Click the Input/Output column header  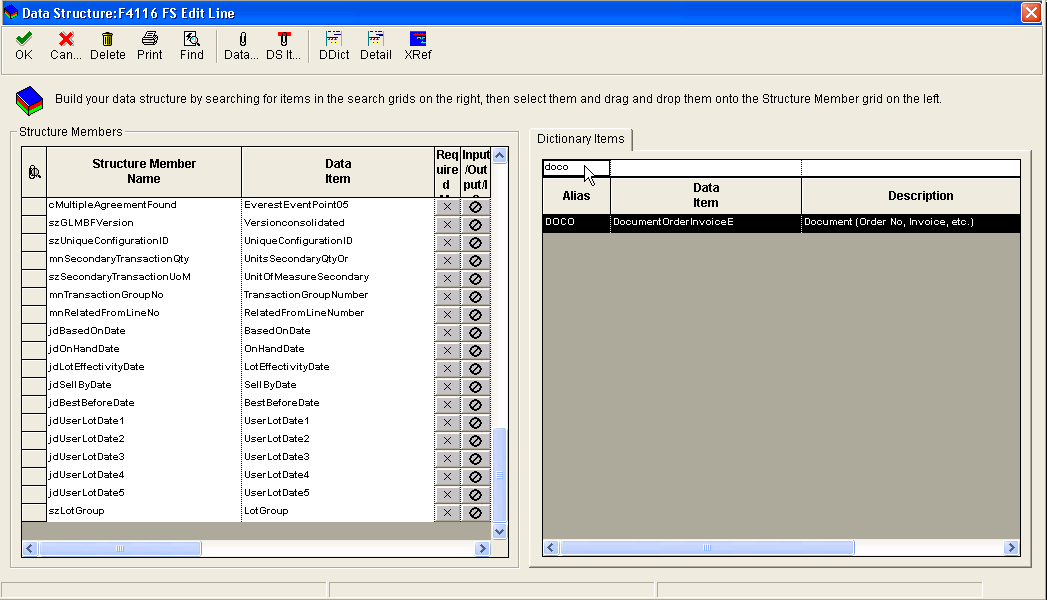click(475, 172)
